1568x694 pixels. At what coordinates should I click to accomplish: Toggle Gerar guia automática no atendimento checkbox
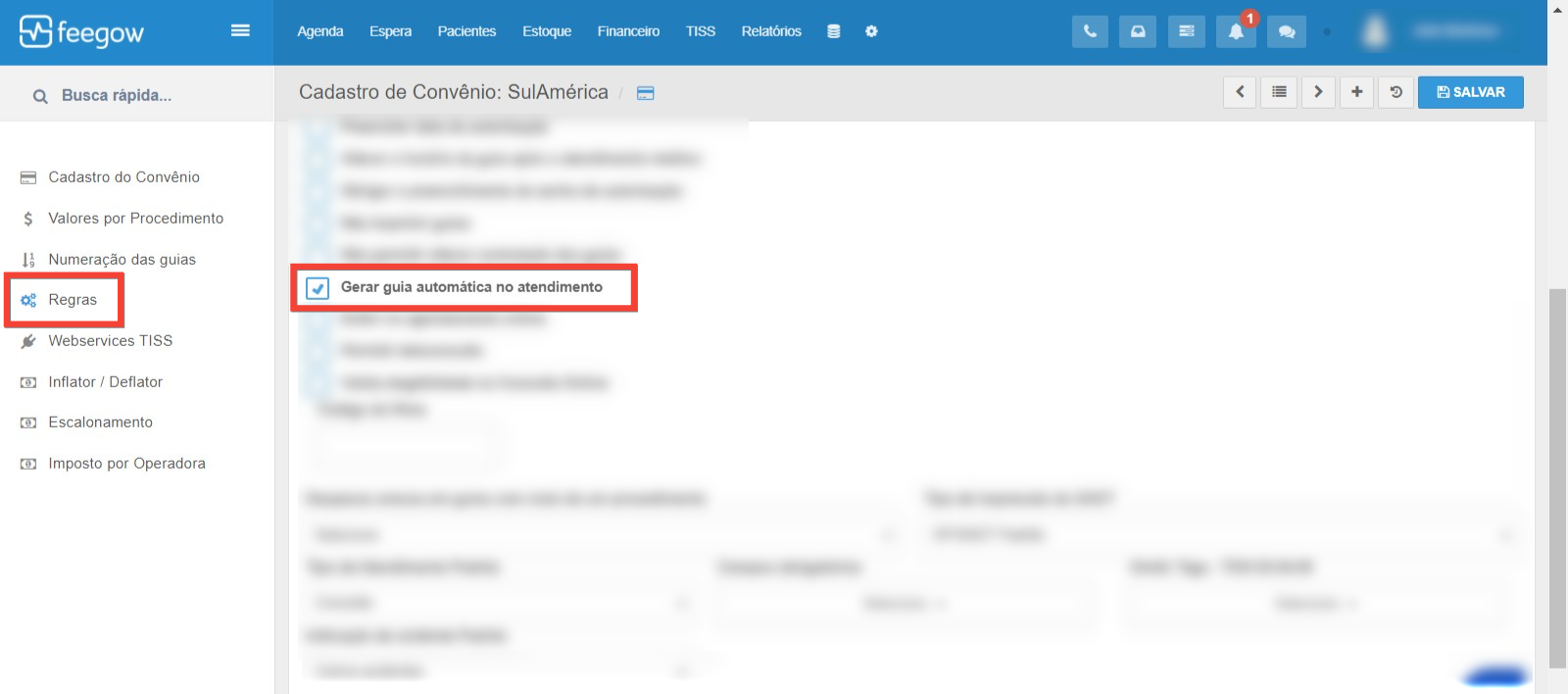(x=318, y=288)
